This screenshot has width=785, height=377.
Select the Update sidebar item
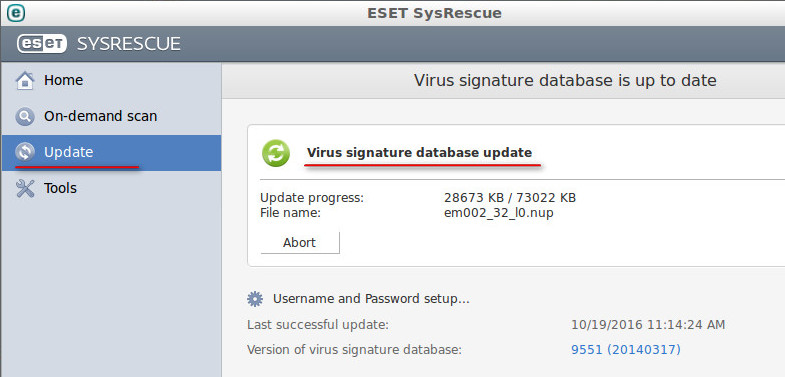click(x=111, y=153)
